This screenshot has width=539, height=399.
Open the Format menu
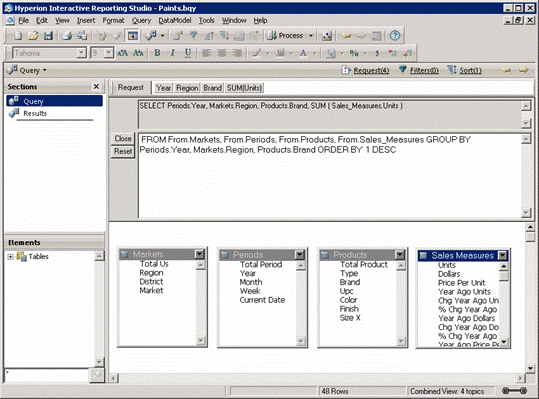pyautogui.click(x=113, y=21)
